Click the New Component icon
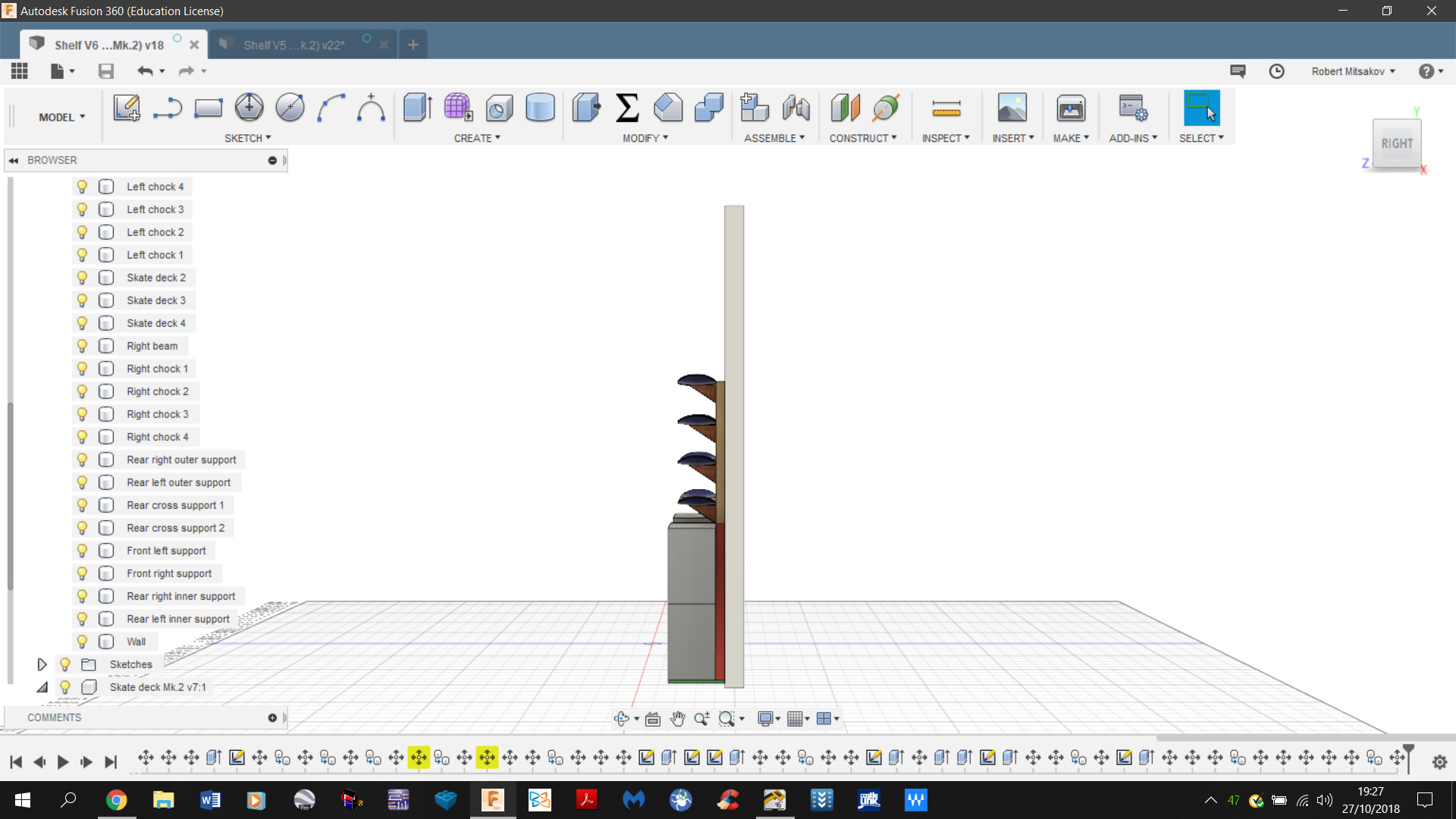Viewport: 1456px width, 819px height. [x=754, y=108]
